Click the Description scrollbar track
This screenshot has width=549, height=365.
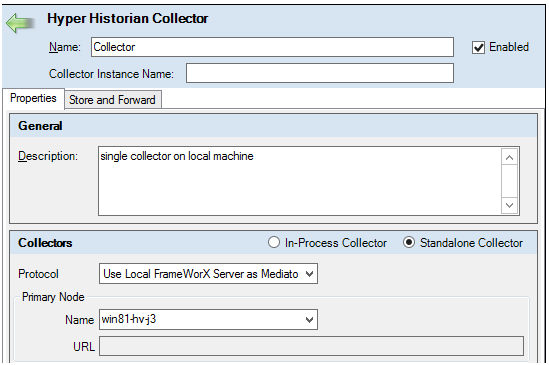(509, 181)
